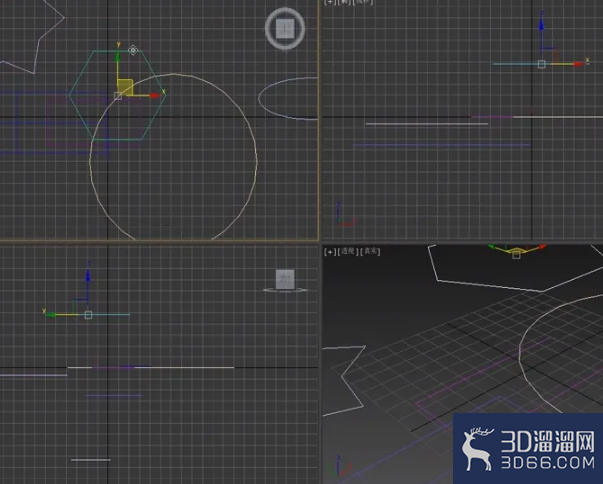Image resolution: width=603 pixels, height=484 pixels.
Task: Open the 真实 shading menu in the perspective viewport
Action: (370, 251)
